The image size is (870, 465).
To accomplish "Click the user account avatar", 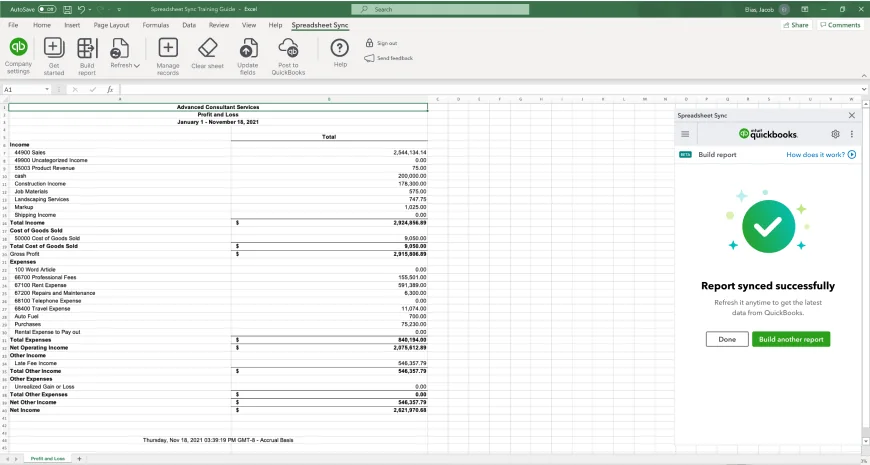I will tap(784, 9).
